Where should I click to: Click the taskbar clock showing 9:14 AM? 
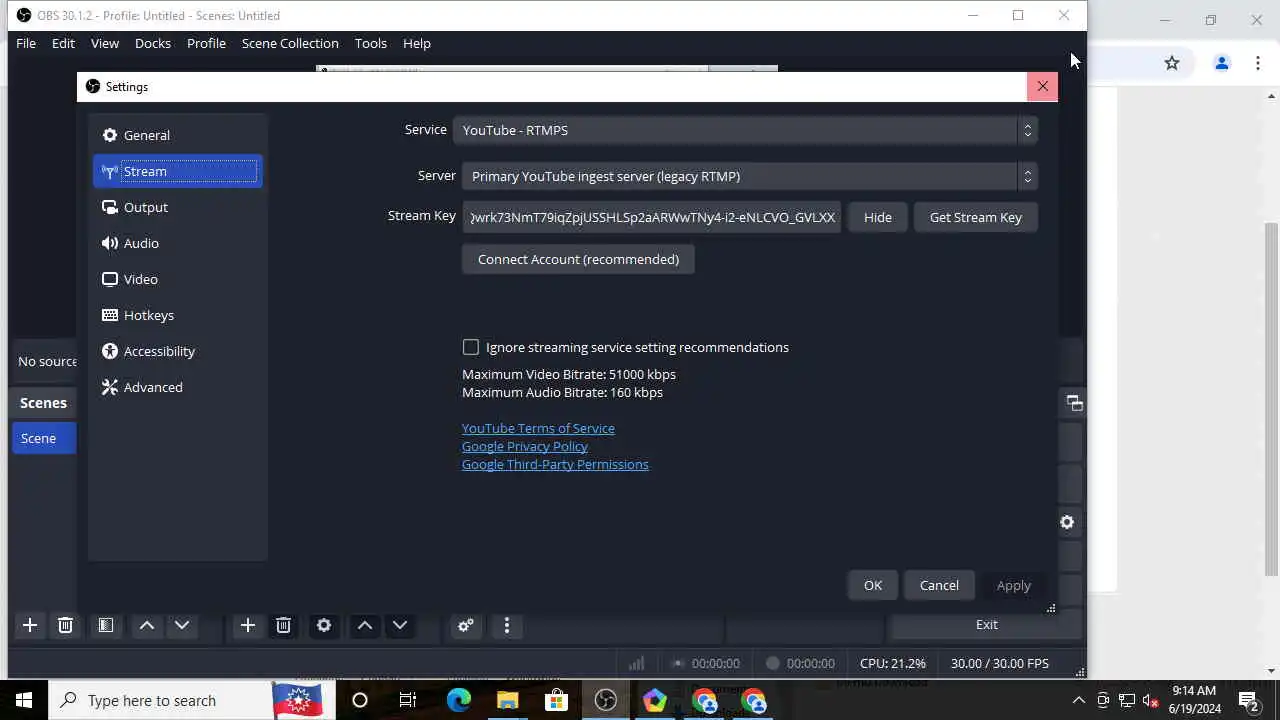click(x=1194, y=700)
